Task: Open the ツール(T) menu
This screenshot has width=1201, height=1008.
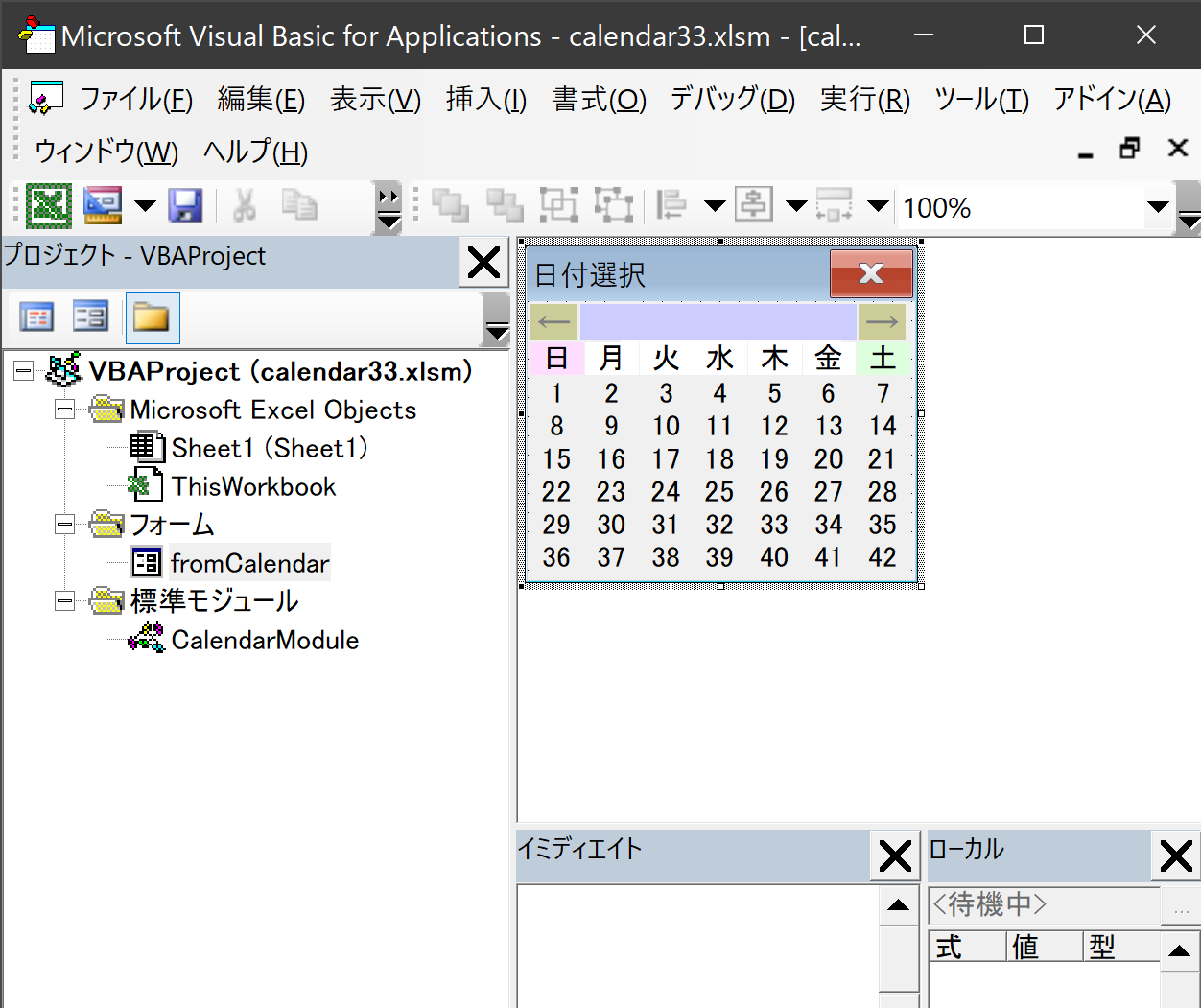Action: pyautogui.click(x=982, y=99)
